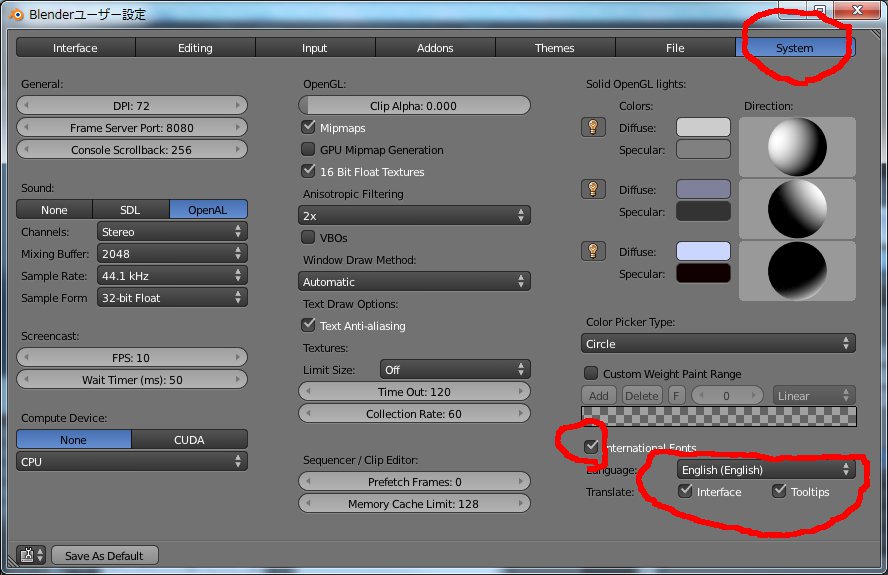Click the Delete color stop button
Viewport: 888px width, 575px height.
[642, 395]
